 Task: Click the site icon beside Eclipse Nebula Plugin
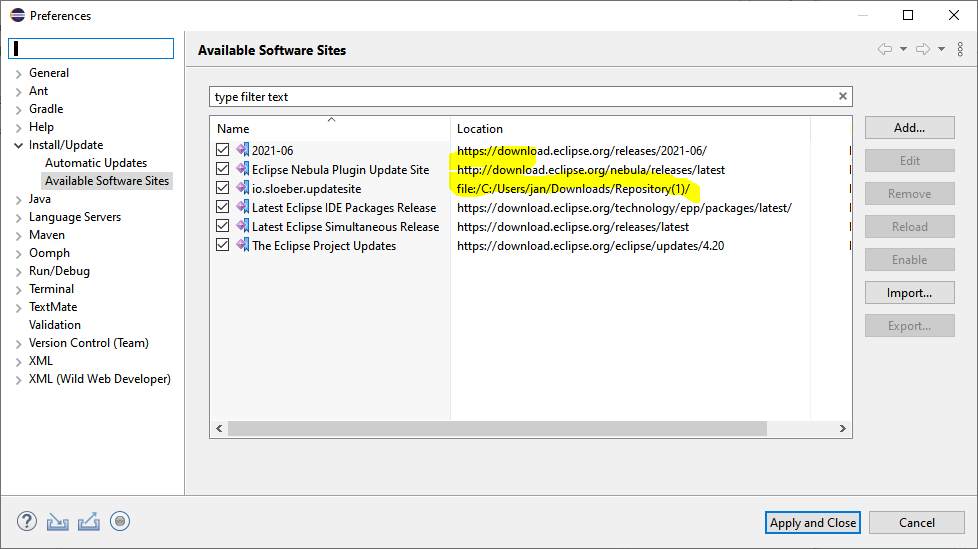tap(243, 169)
